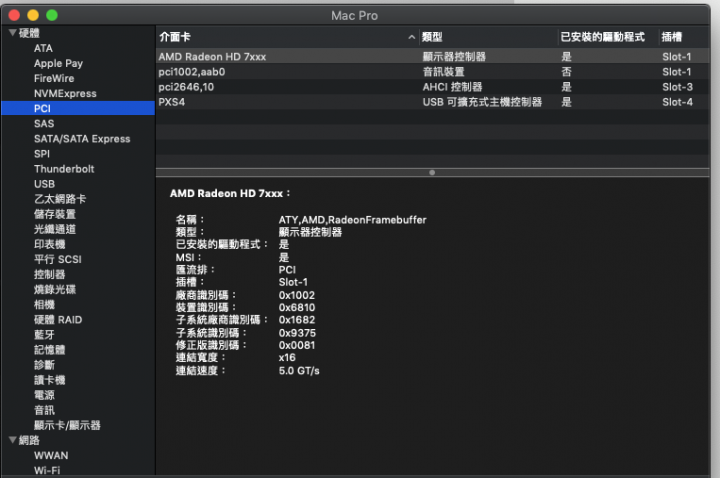Sort by 插槽 column header

672,37
